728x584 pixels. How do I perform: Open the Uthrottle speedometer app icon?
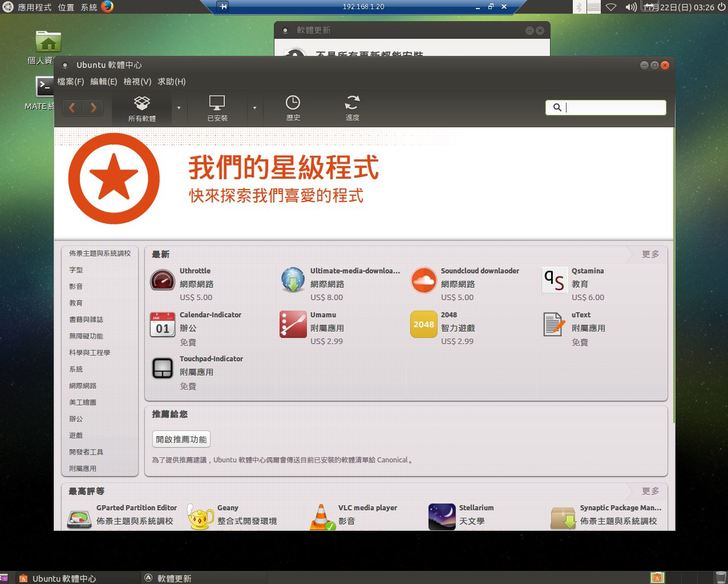point(162,280)
